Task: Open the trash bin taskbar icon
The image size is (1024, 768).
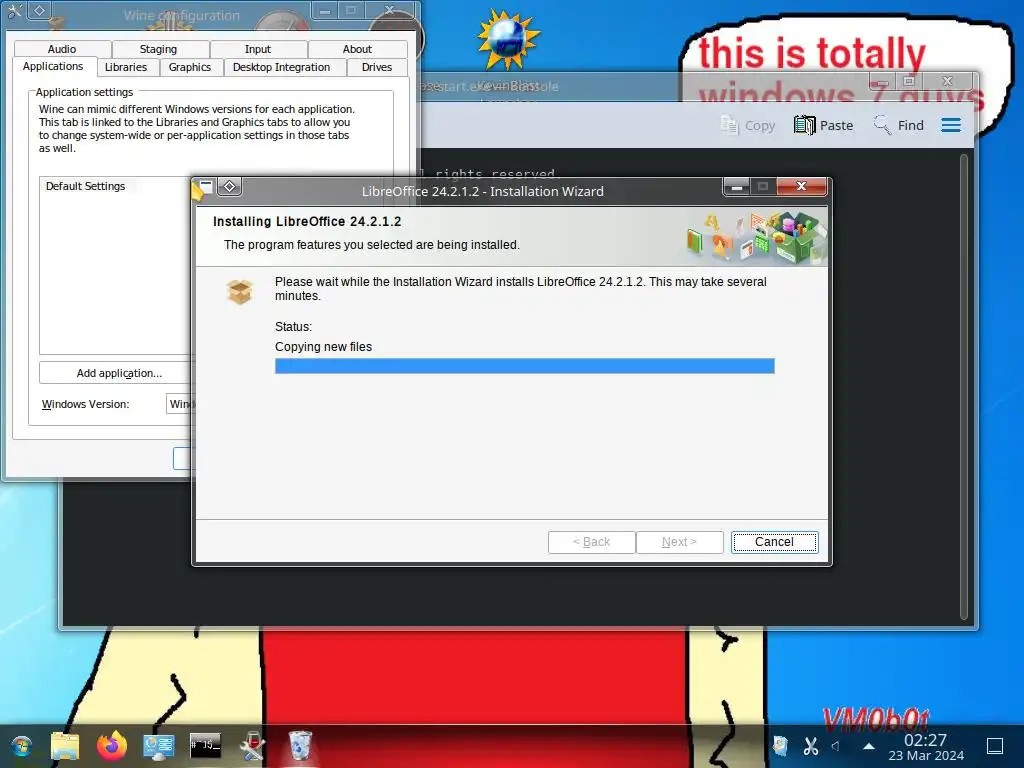Action: (x=300, y=746)
